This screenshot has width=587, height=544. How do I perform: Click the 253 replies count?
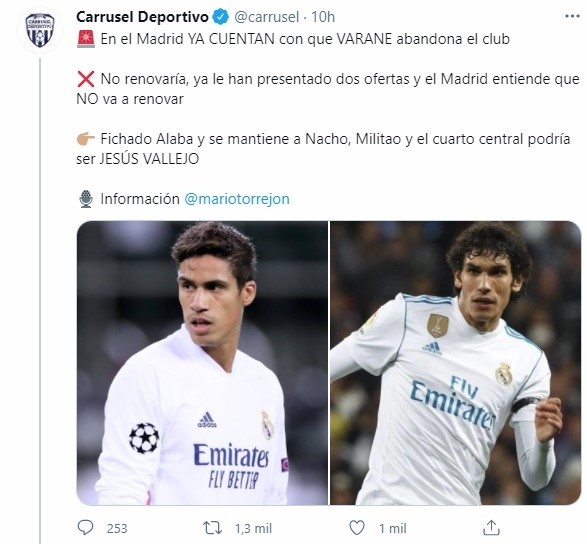(117, 528)
